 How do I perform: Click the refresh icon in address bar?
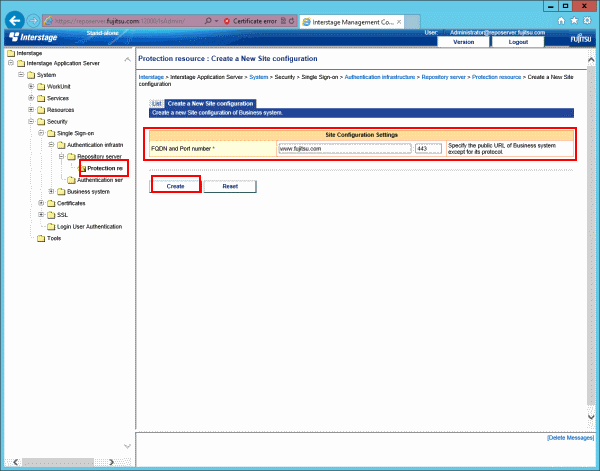click(292, 21)
